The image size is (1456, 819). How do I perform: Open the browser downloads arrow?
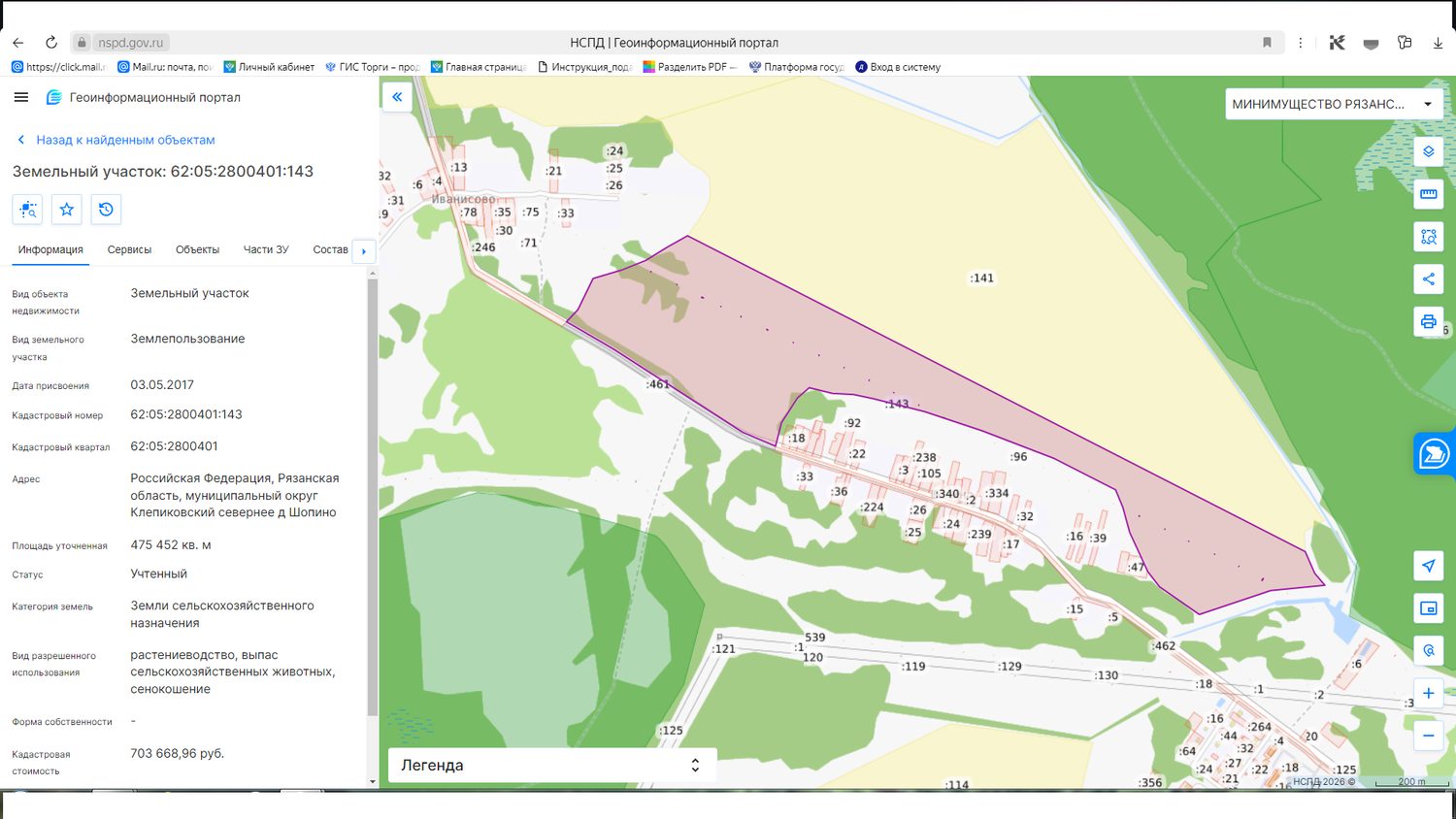1438,43
